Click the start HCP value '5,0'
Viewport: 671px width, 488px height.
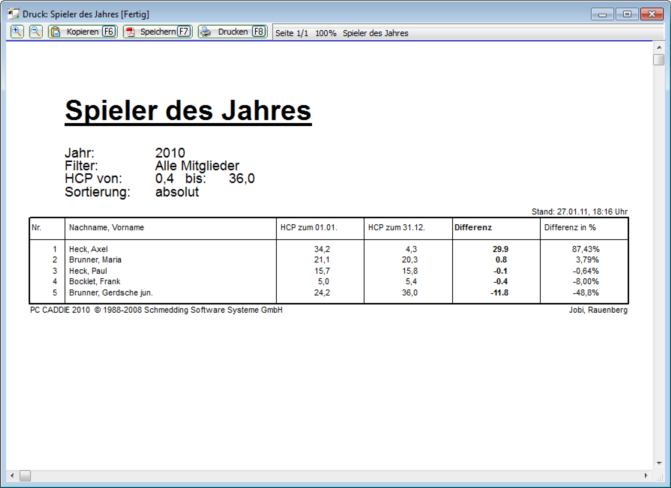pyautogui.click(x=324, y=282)
